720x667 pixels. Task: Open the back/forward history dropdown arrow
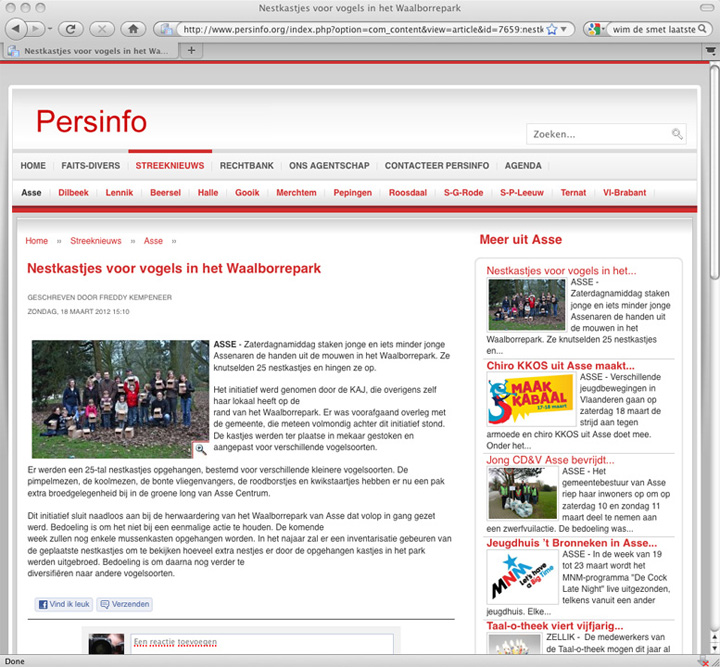pos(50,29)
